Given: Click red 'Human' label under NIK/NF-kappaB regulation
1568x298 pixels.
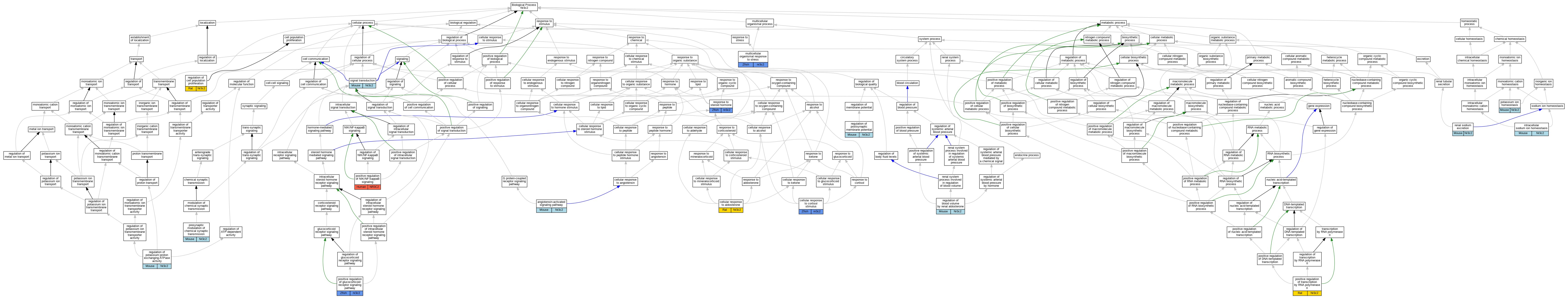Looking at the screenshot, I should tap(361, 187).
